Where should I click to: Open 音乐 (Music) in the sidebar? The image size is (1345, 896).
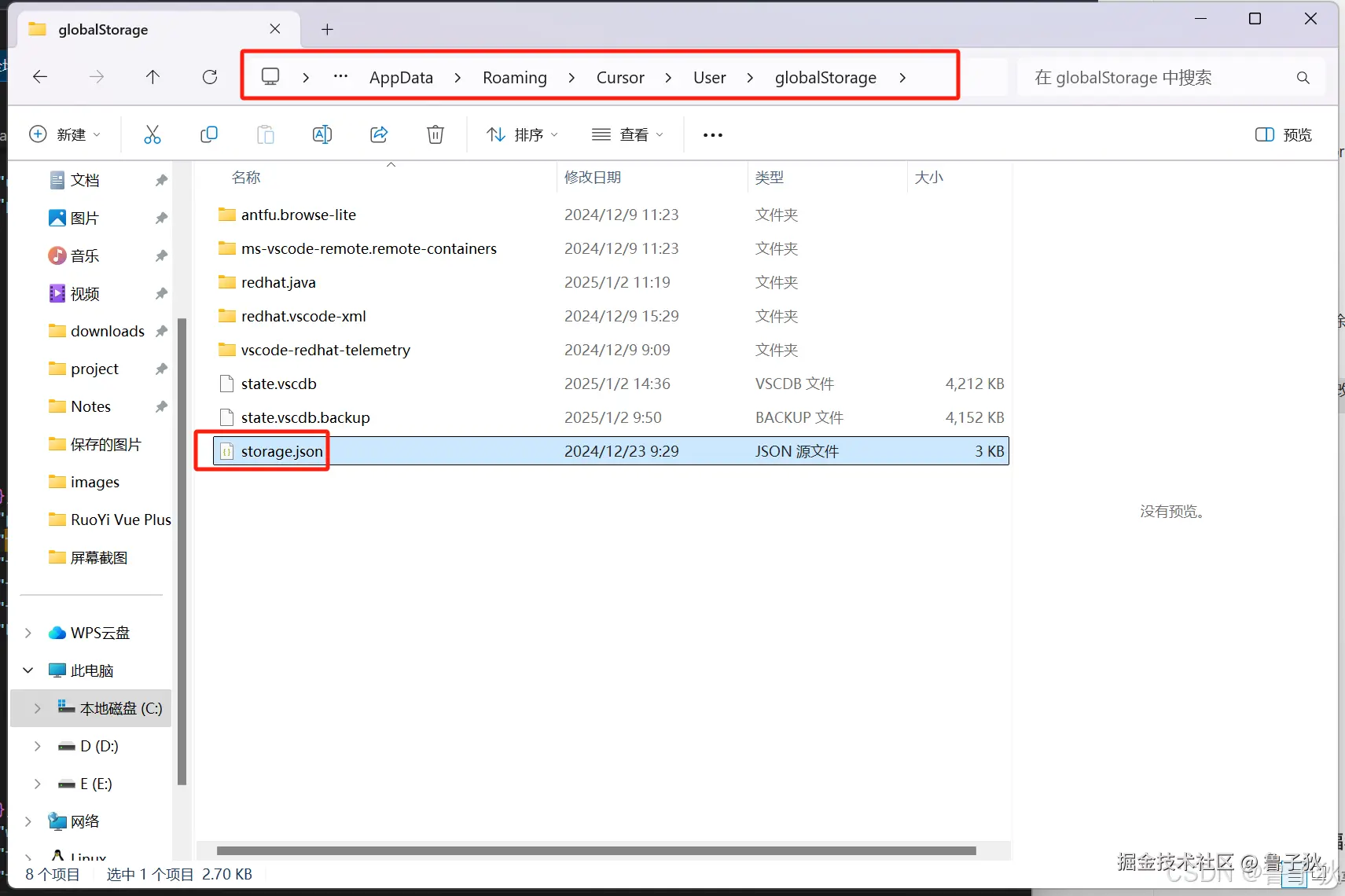[85, 255]
